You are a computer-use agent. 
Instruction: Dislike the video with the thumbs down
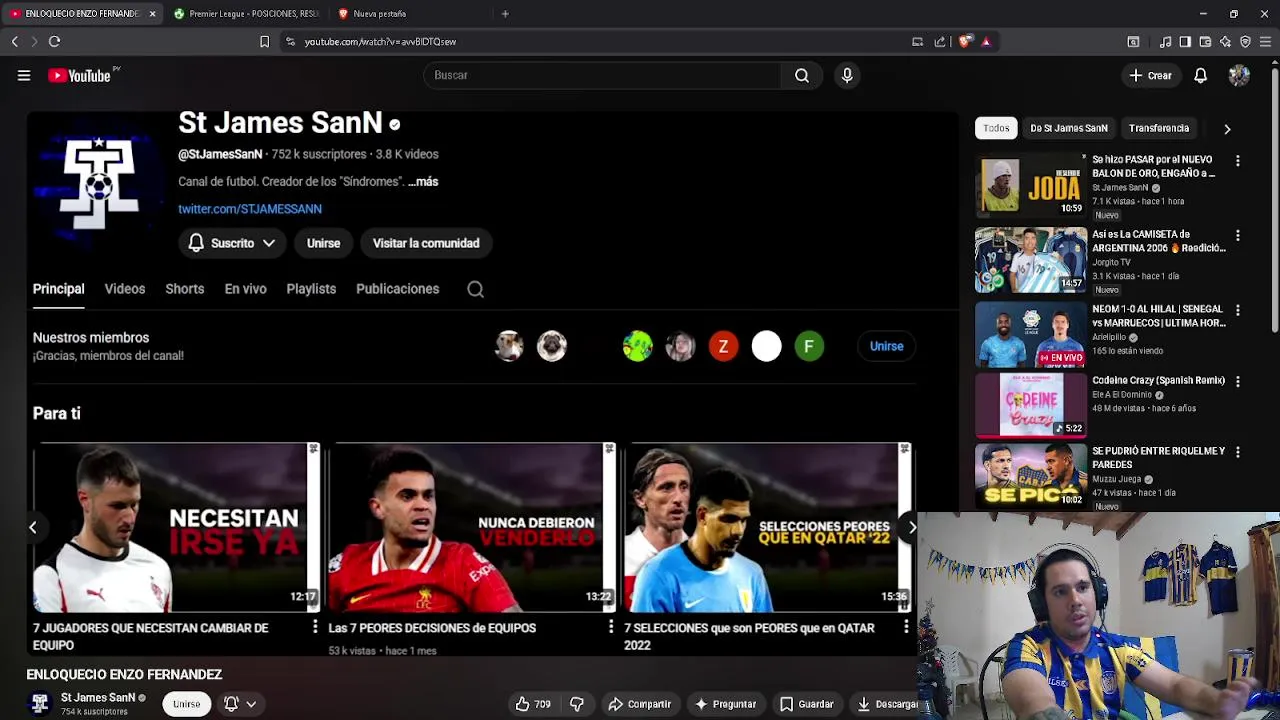click(x=577, y=704)
